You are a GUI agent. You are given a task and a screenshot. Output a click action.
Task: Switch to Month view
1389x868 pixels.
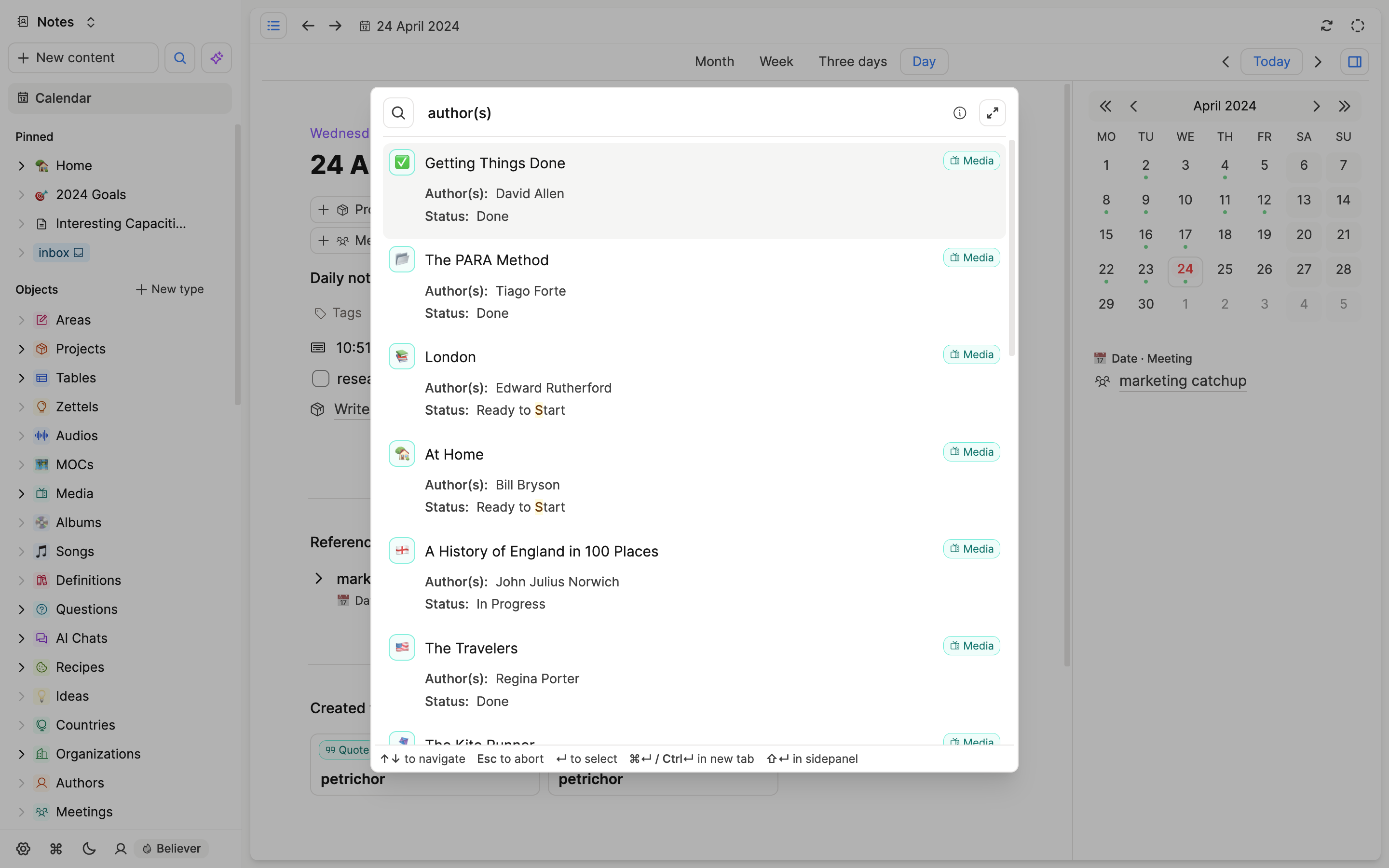coord(714,61)
